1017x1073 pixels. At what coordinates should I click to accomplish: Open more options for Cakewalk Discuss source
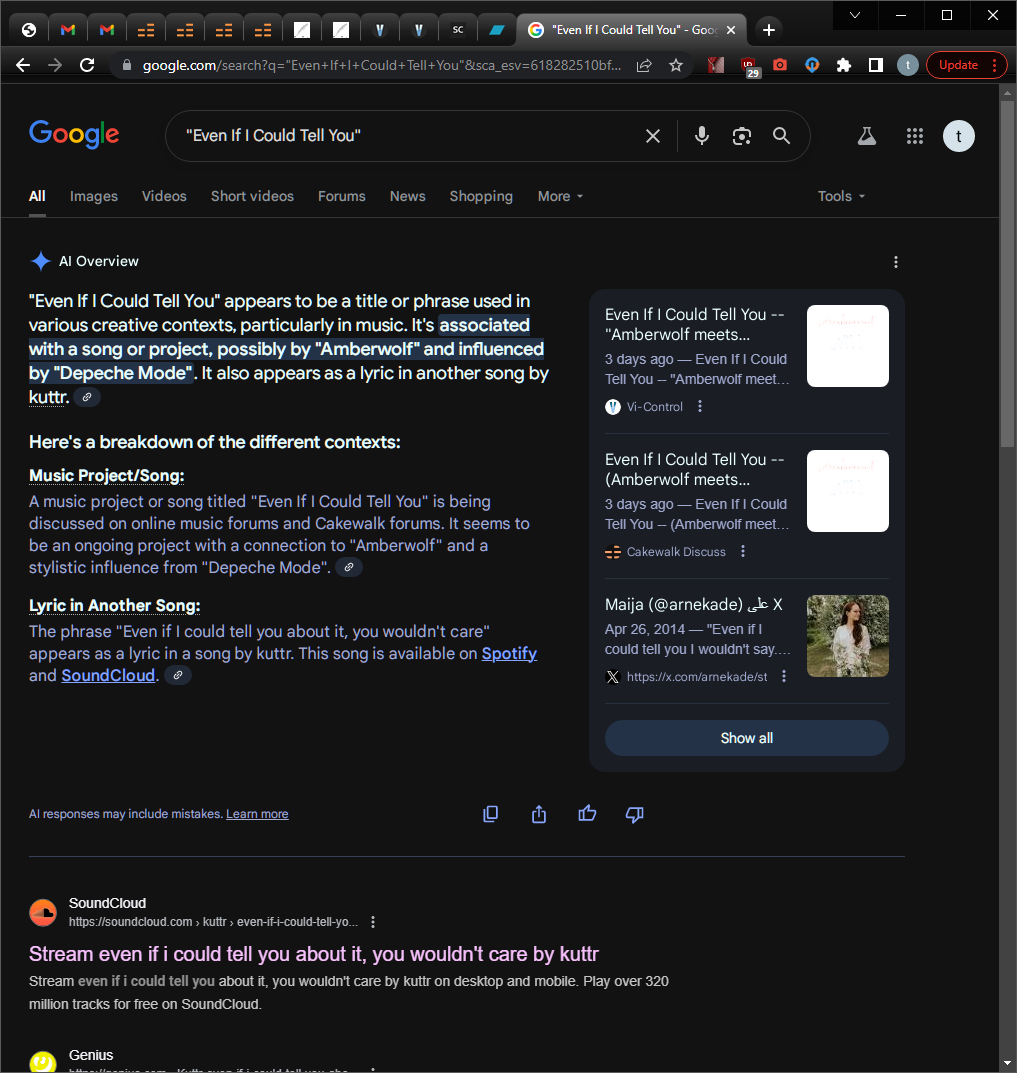[x=743, y=552]
